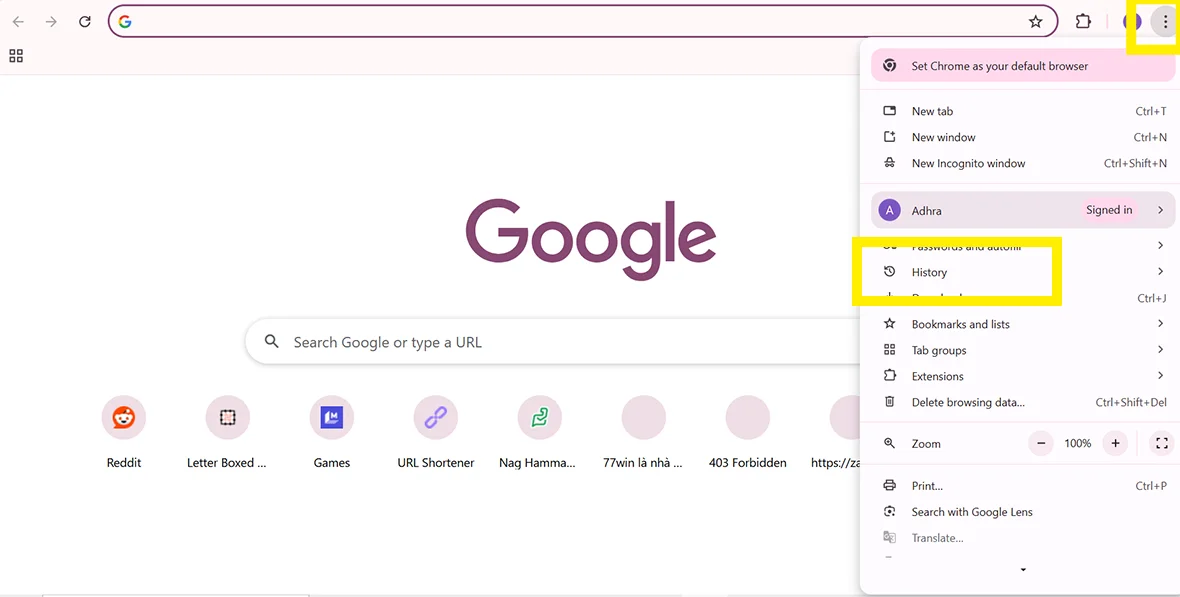Bookmark this page with the star icon

(1037, 20)
